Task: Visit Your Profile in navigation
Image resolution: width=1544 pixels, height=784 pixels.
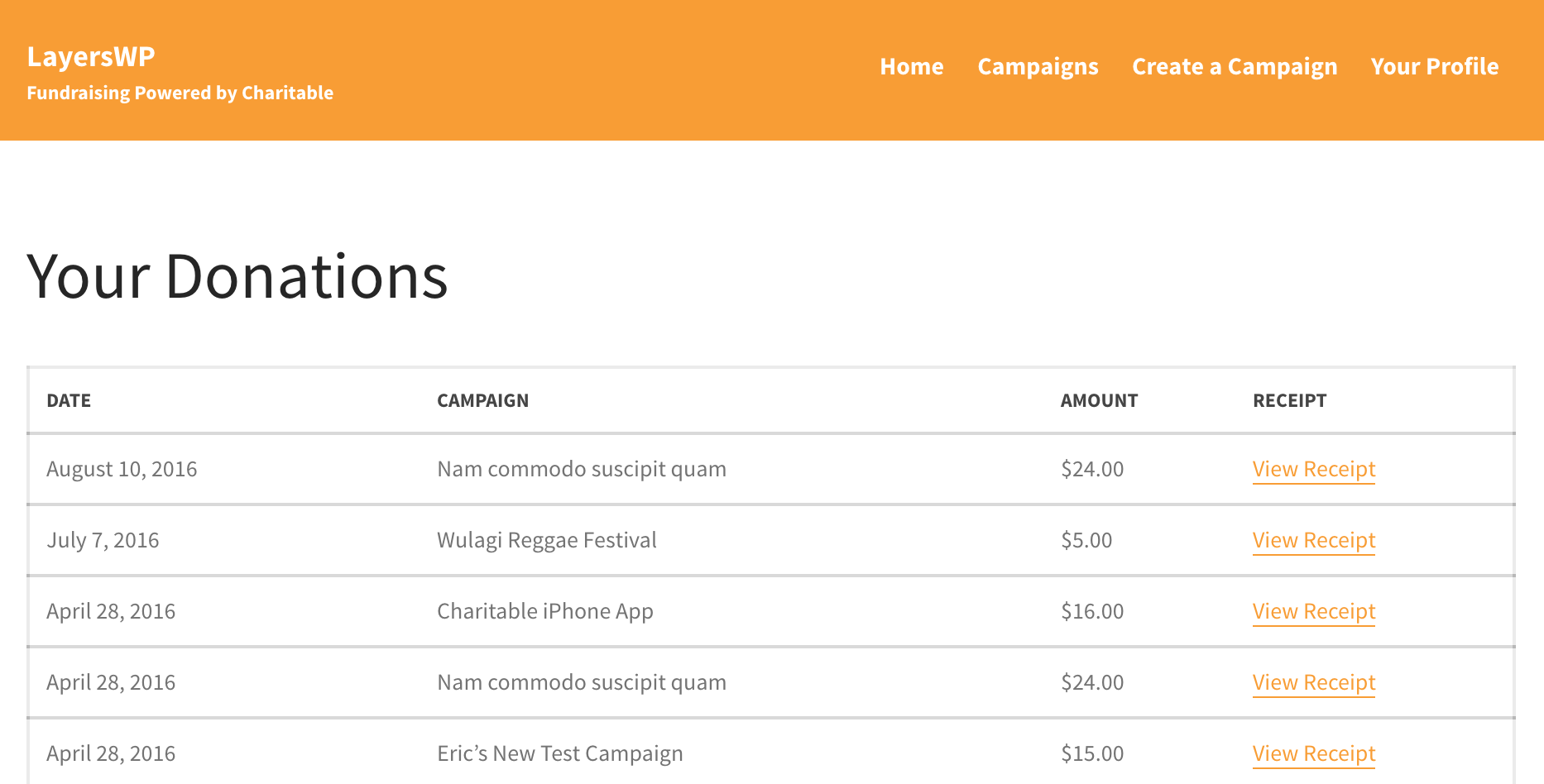Action: [1434, 66]
